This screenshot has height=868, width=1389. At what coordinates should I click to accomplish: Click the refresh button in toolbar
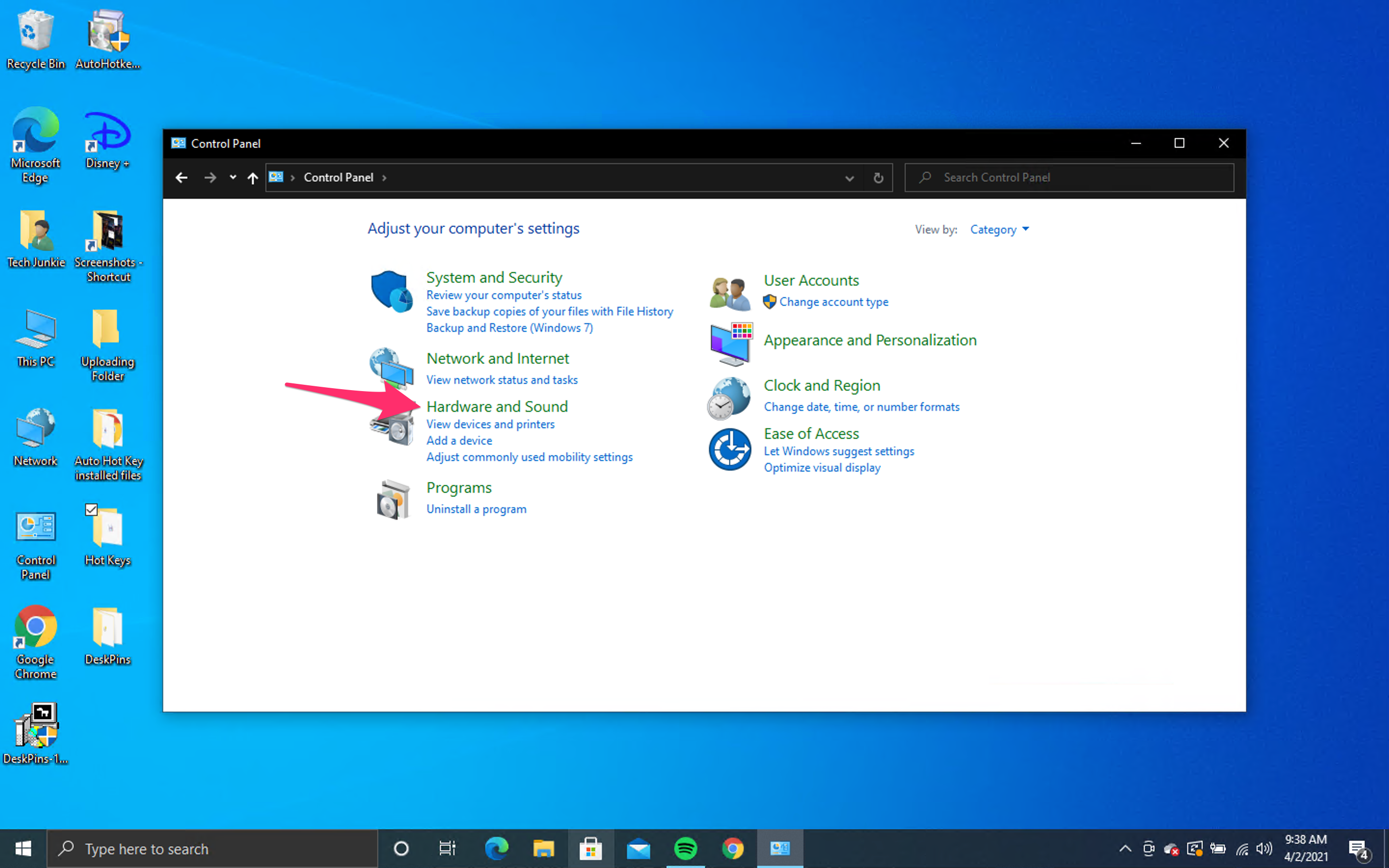(878, 177)
